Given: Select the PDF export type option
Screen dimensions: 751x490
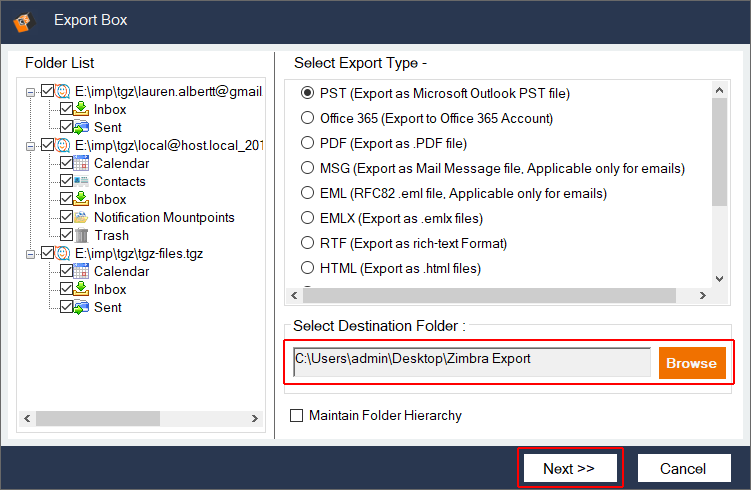Looking at the screenshot, I should pos(308,143).
